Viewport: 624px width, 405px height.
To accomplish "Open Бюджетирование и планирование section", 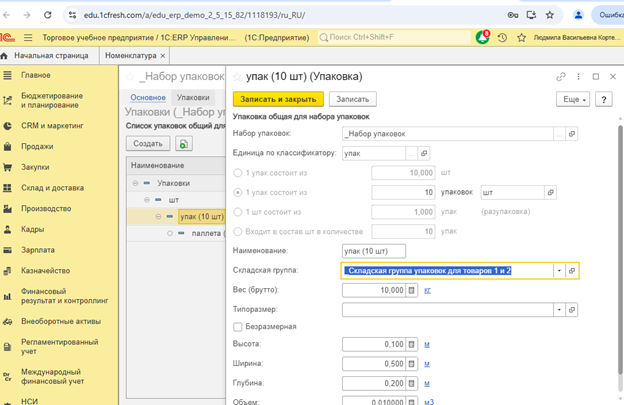I will pos(52,100).
